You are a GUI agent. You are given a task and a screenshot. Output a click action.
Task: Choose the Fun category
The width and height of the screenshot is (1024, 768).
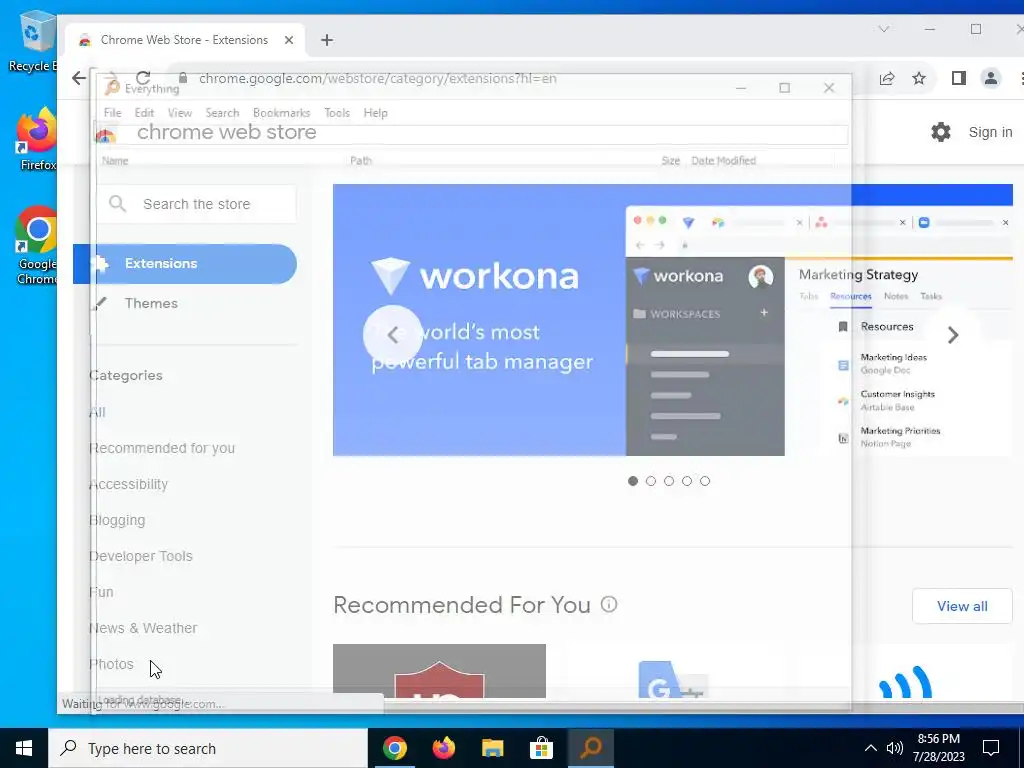pyautogui.click(x=101, y=592)
